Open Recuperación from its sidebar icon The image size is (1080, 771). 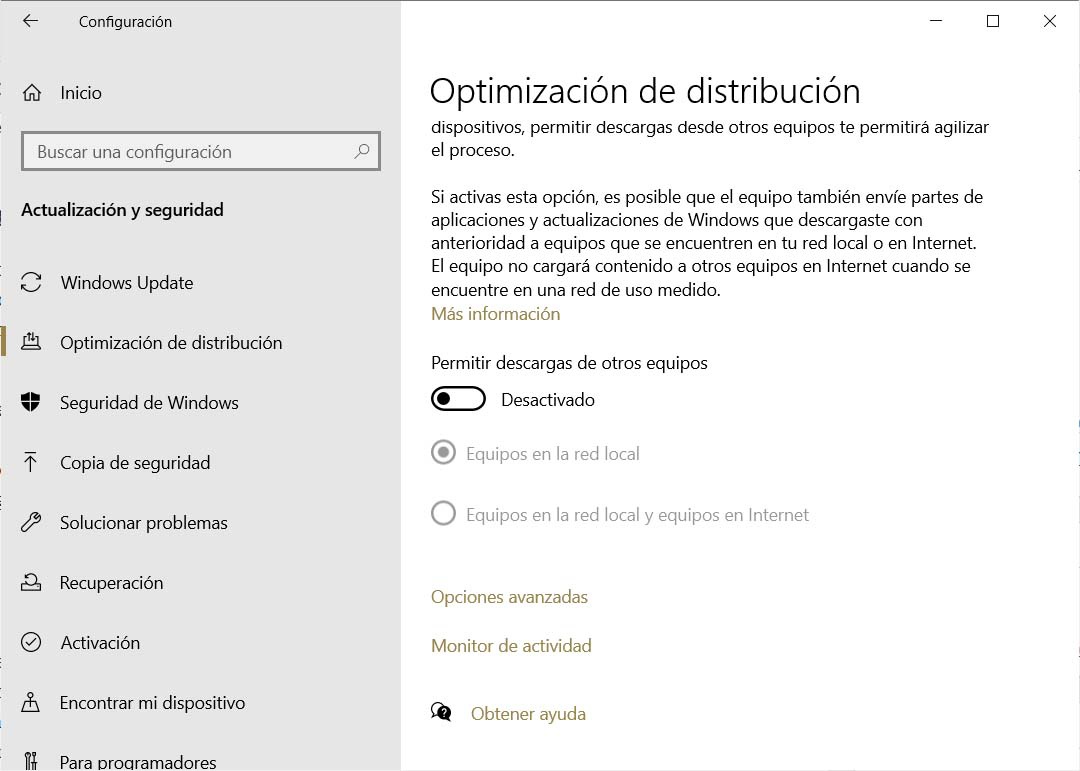[32, 582]
